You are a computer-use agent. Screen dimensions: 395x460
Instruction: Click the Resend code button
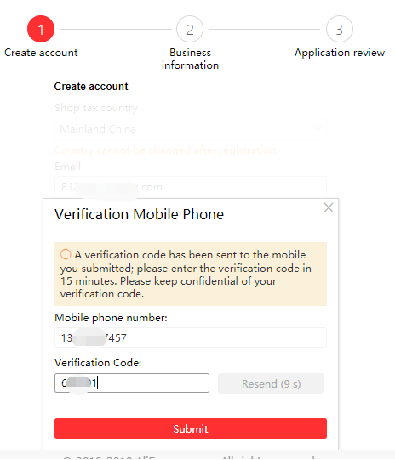(271, 384)
